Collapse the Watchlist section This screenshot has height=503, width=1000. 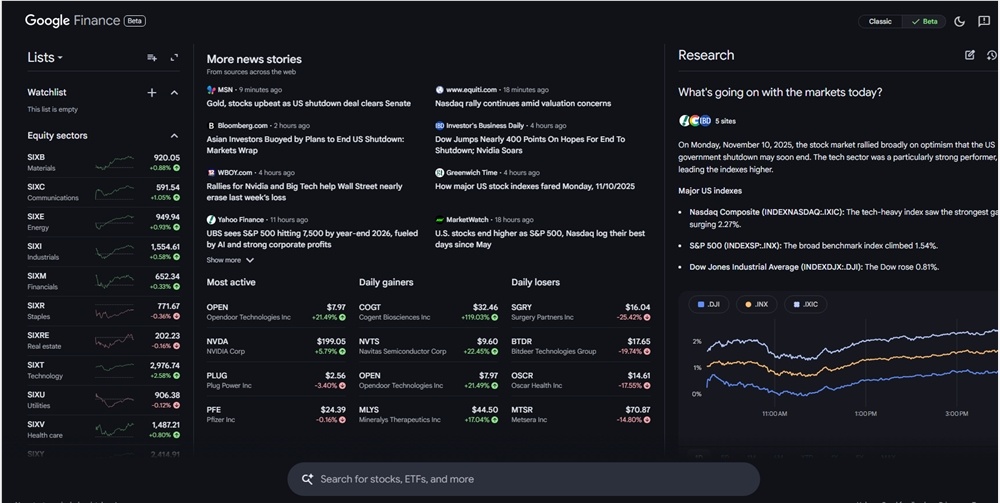tap(174, 93)
